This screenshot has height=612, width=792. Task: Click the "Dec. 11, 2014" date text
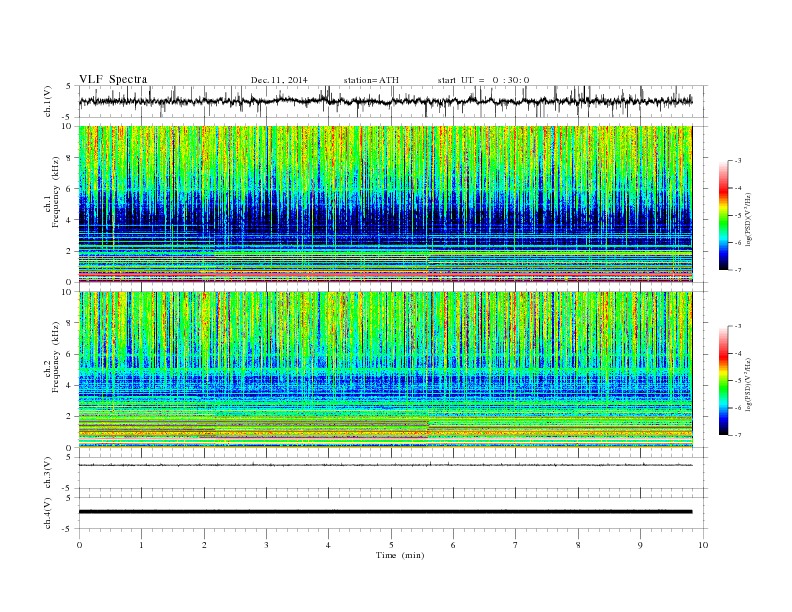click(x=279, y=80)
